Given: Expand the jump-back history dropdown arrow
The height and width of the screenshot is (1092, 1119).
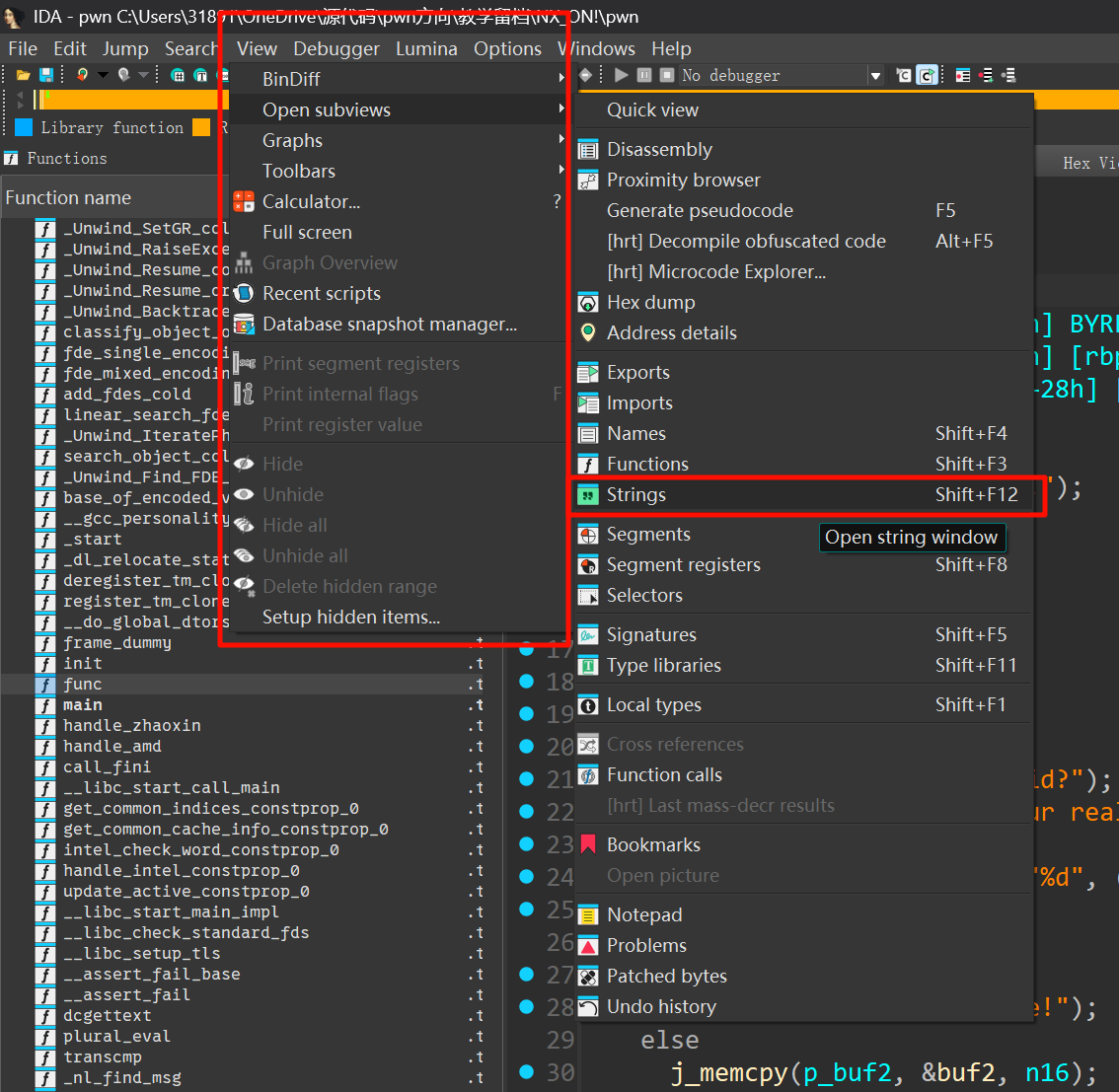Looking at the screenshot, I should (x=103, y=75).
